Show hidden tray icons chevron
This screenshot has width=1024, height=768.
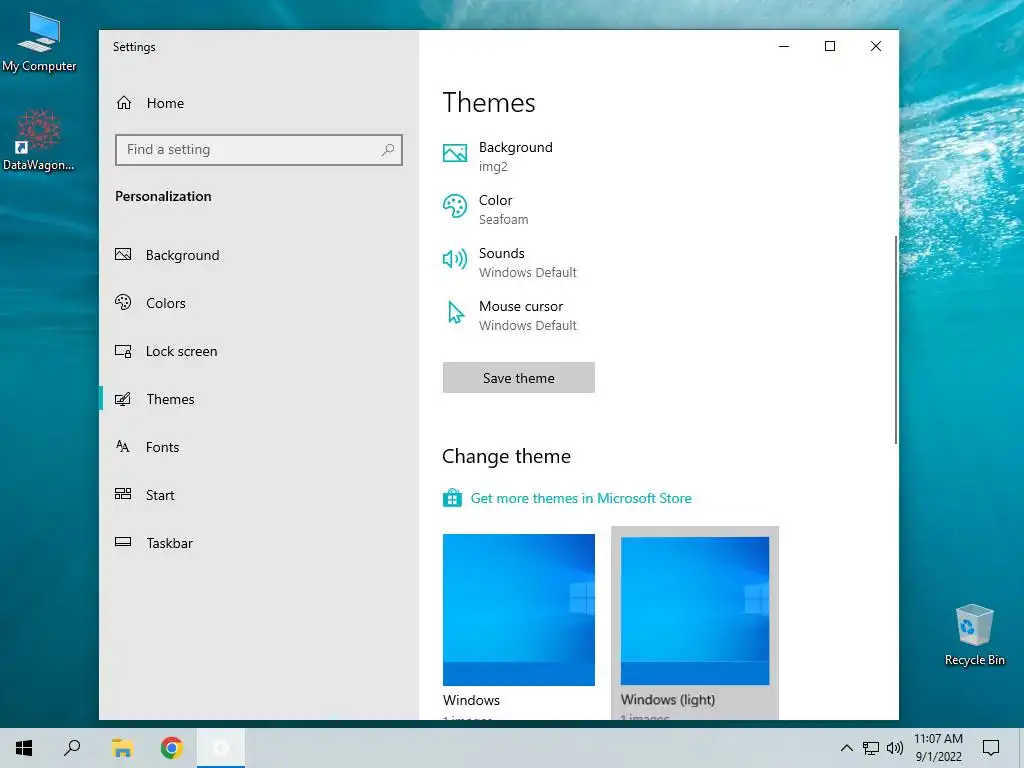click(x=846, y=748)
